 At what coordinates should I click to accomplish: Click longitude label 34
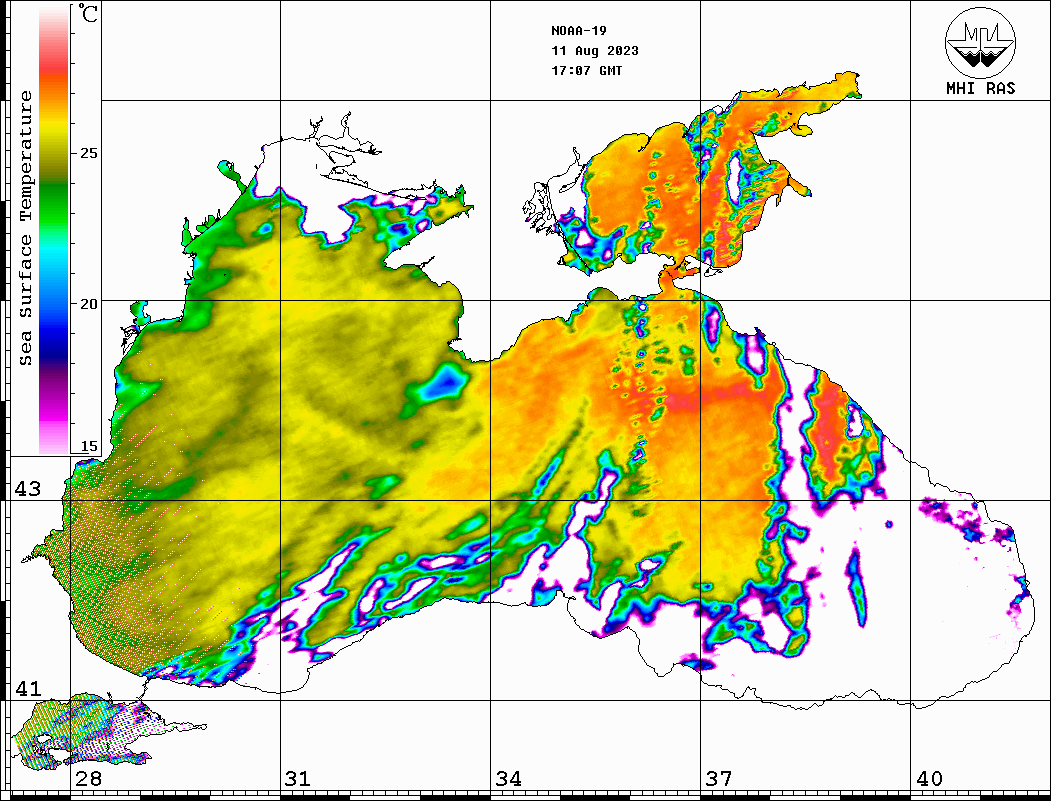508,778
